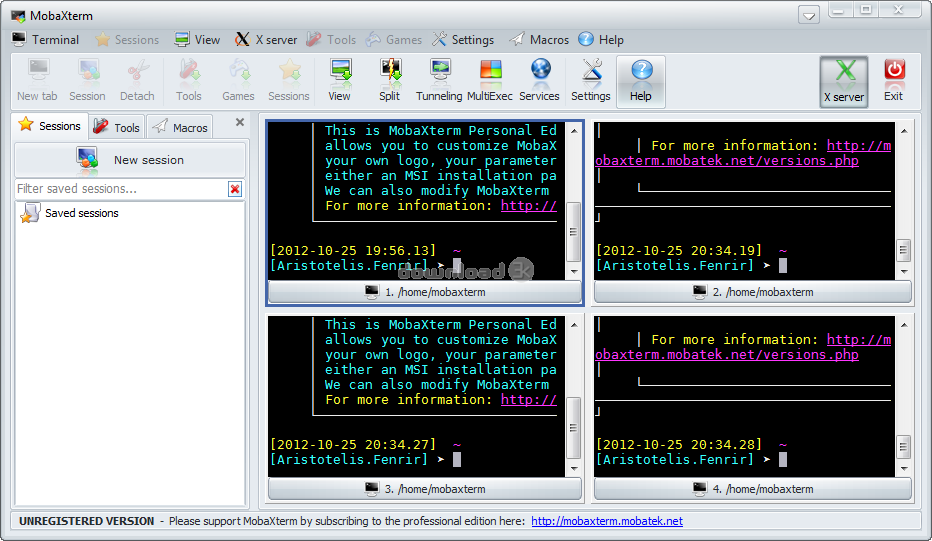Select the Saved sessions tree item
The width and height of the screenshot is (932, 541).
pos(70,213)
